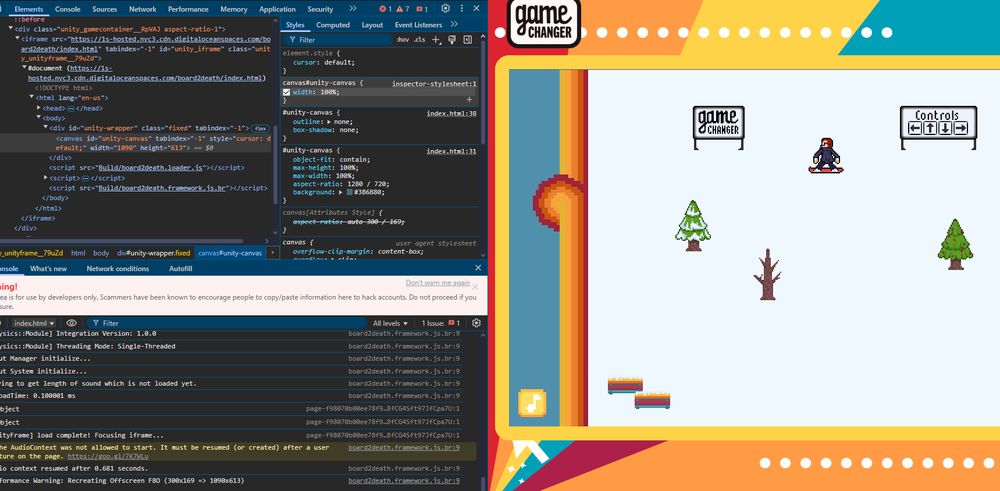Collapse the body element node
This screenshot has width=1000, height=491.
click(38, 118)
